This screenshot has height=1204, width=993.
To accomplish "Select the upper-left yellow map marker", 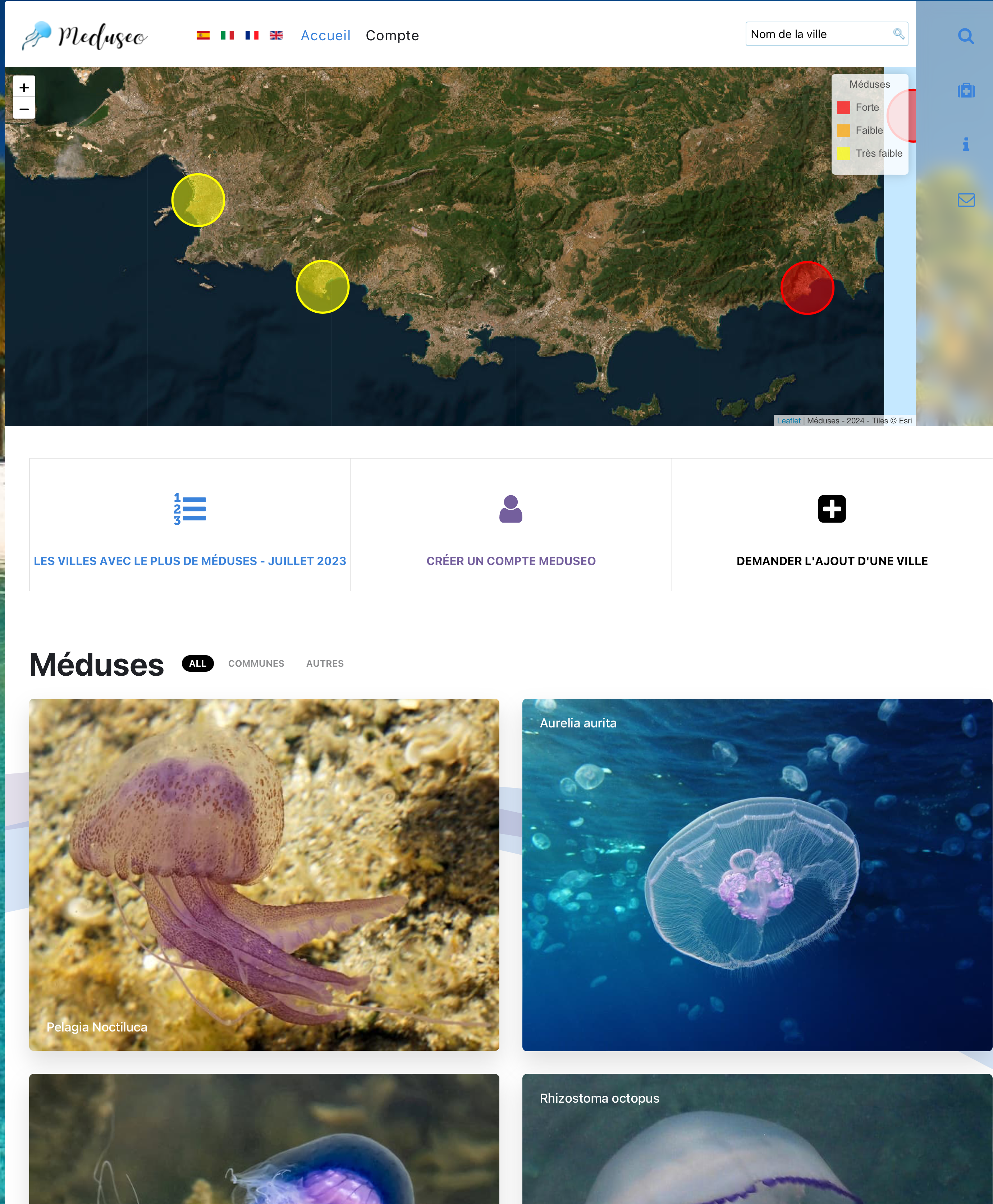I will 198,200.
